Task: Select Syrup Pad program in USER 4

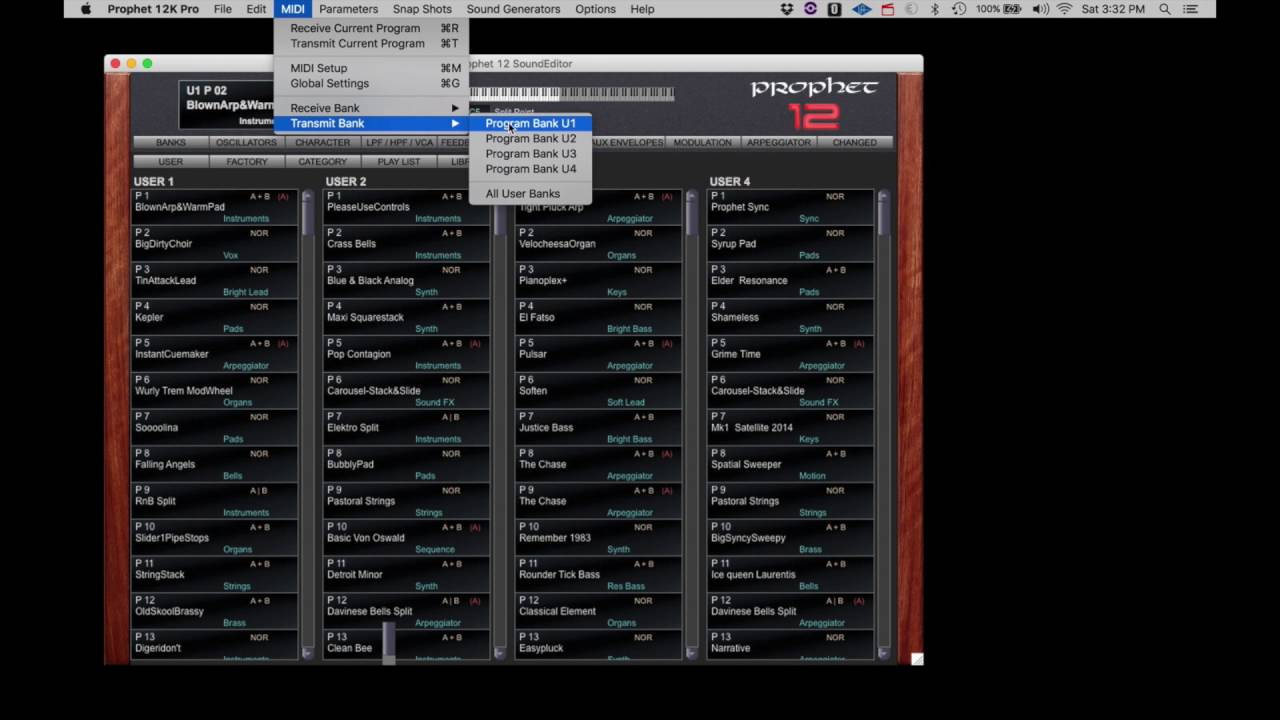Action: click(791, 243)
